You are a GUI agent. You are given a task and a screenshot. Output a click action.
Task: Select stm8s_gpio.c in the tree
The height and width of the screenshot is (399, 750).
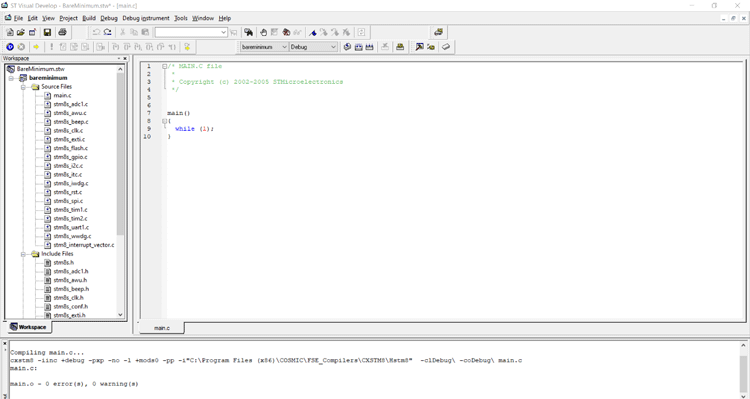(x=70, y=157)
